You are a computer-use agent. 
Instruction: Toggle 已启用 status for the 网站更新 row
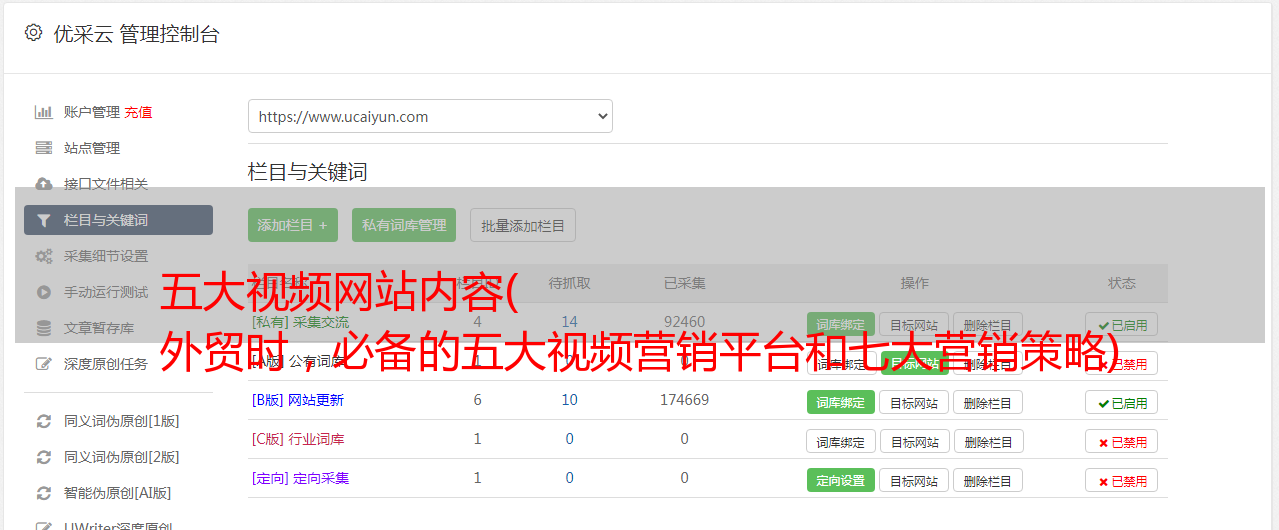tap(1122, 402)
